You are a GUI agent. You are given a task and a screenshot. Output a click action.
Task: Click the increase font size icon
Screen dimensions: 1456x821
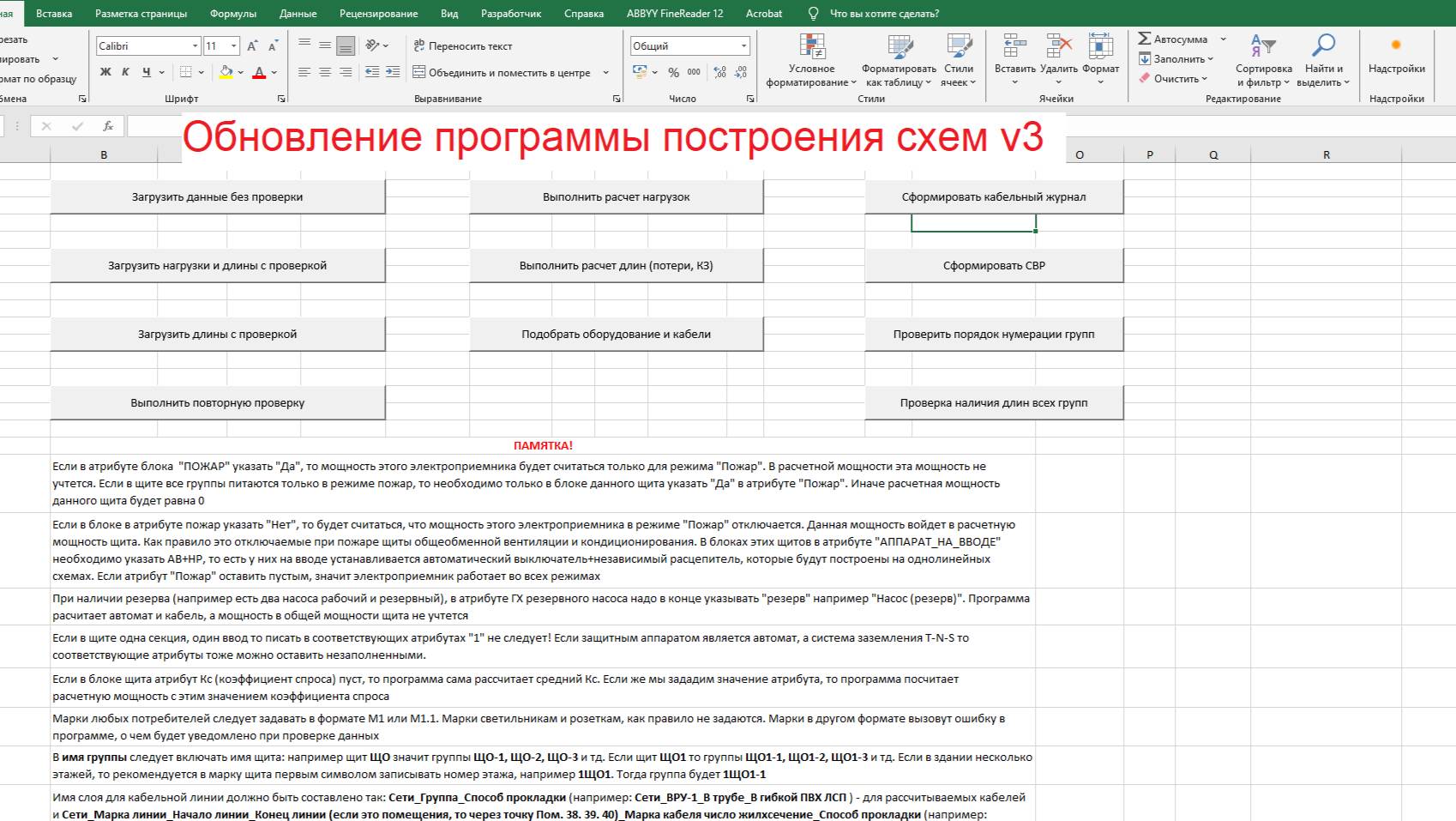click(252, 45)
